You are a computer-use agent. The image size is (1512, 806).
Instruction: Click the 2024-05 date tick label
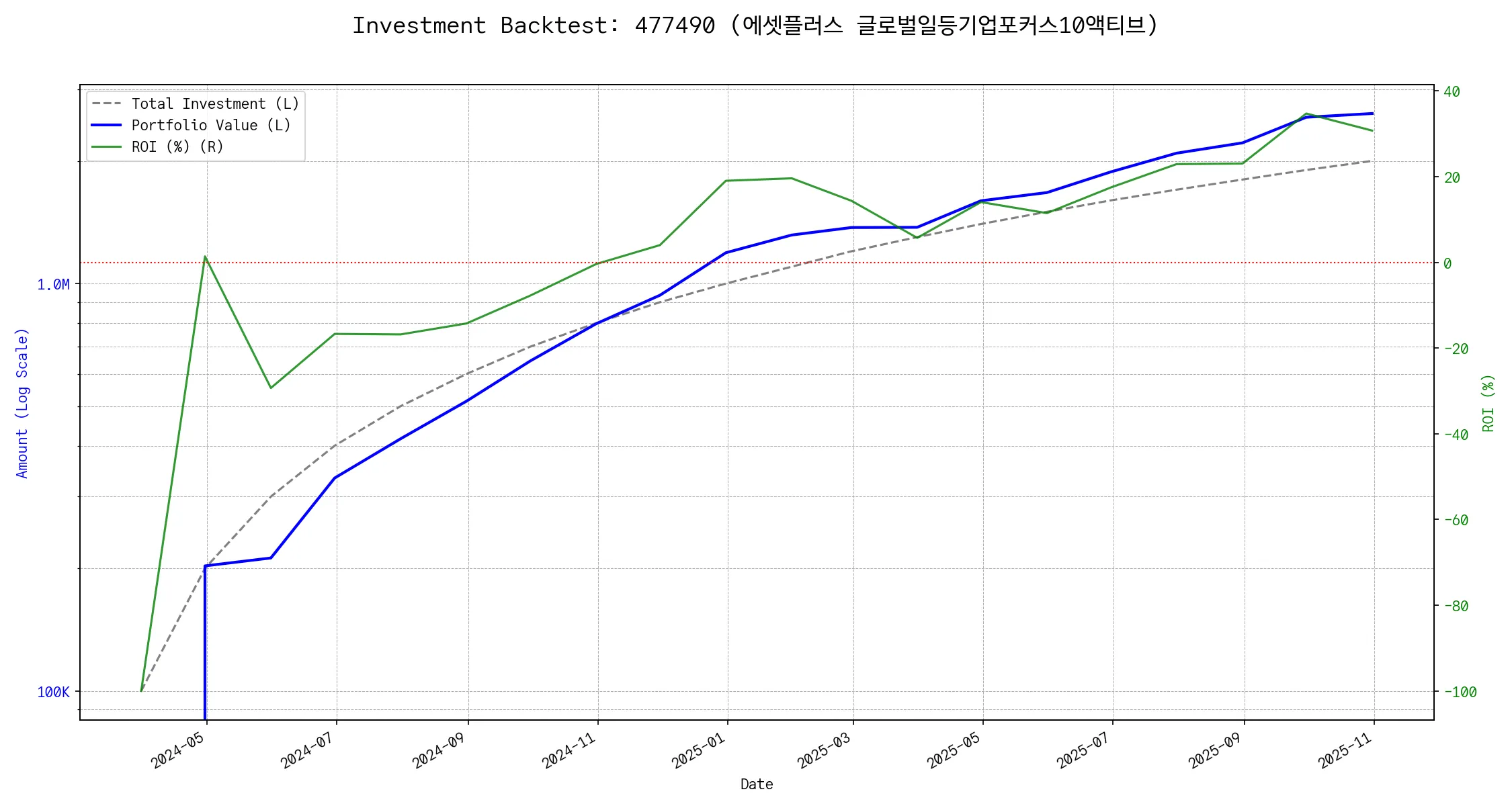click(x=177, y=750)
